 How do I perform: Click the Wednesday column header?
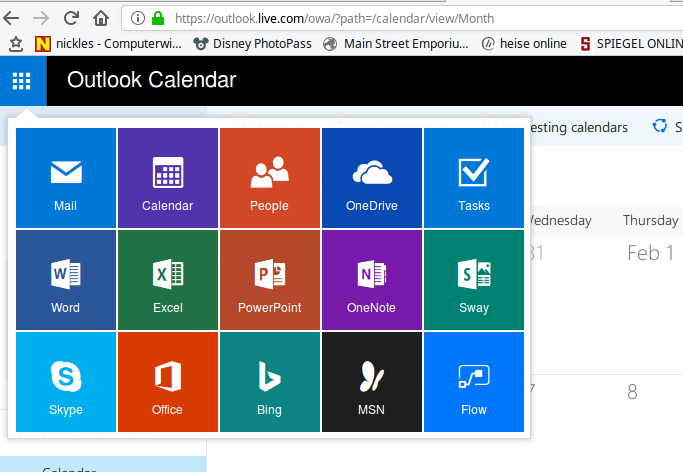click(561, 220)
